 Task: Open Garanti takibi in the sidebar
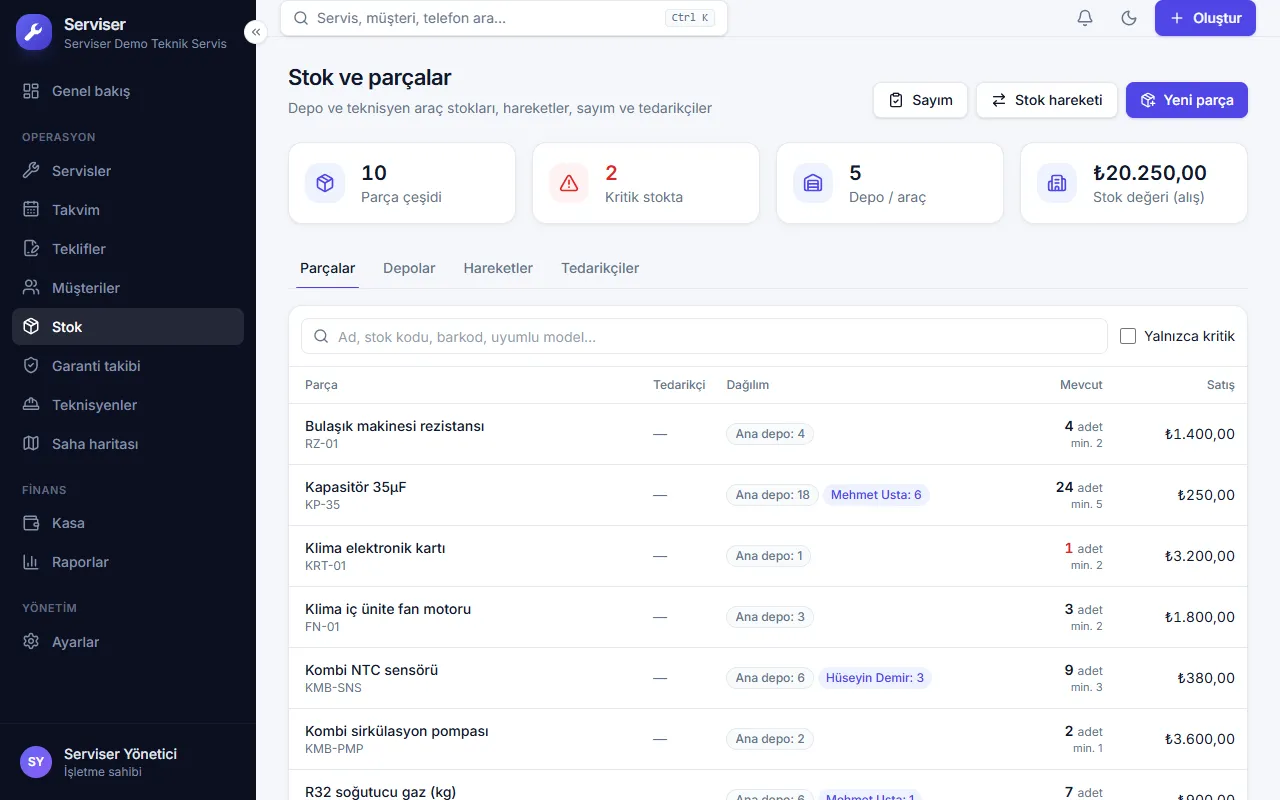pyautogui.click(x=128, y=366)
